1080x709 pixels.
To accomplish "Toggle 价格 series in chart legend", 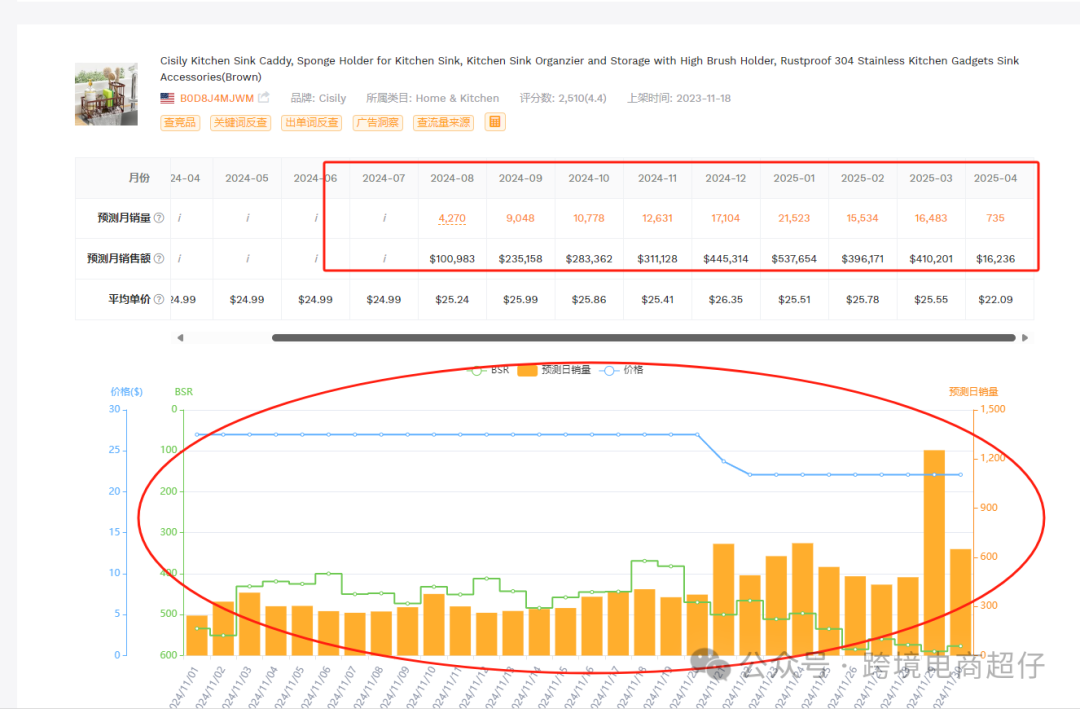I will point(621,370).
